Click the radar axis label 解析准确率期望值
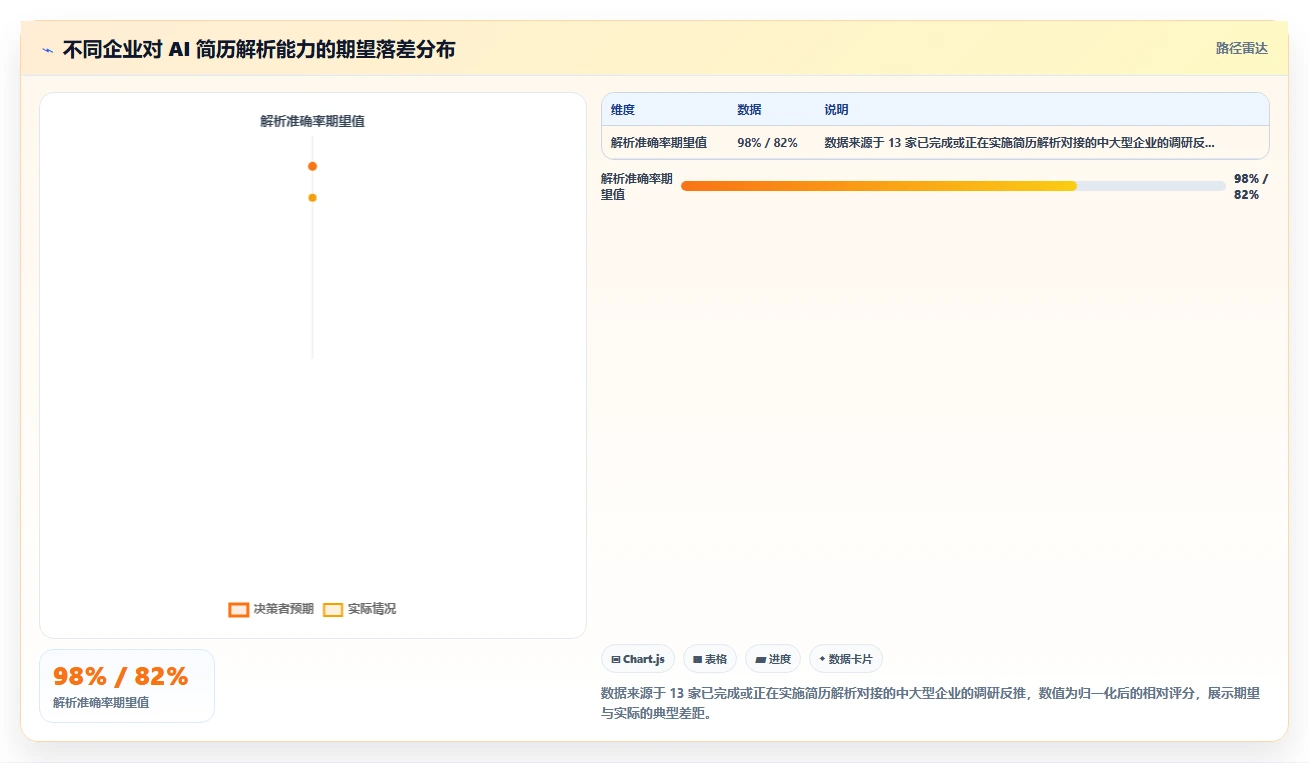The height and width of the screenshot is (763, 1309). pyautogui.click(x=312, y=121)
